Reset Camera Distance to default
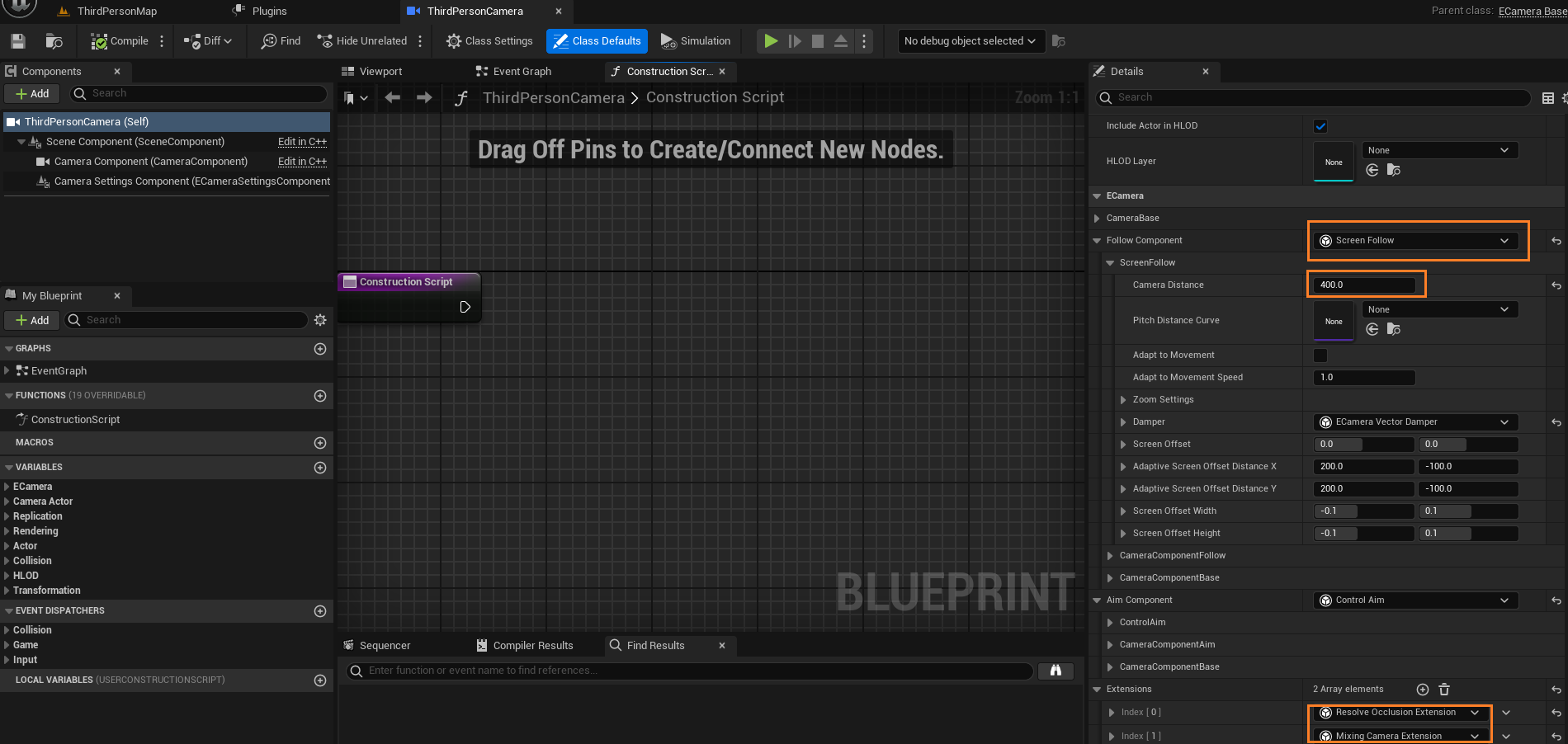Viewport: 1568px width, 744px height. point(1556,285)
